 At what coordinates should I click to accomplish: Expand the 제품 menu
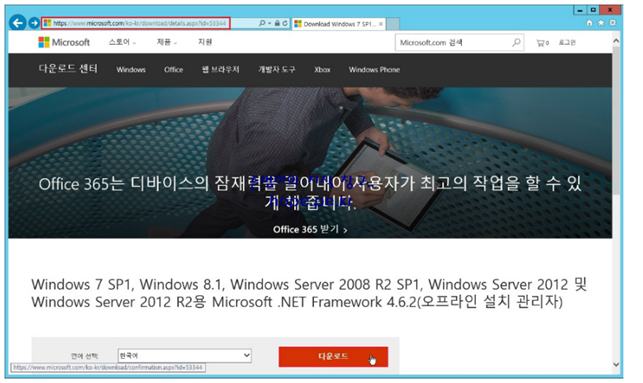166,42
